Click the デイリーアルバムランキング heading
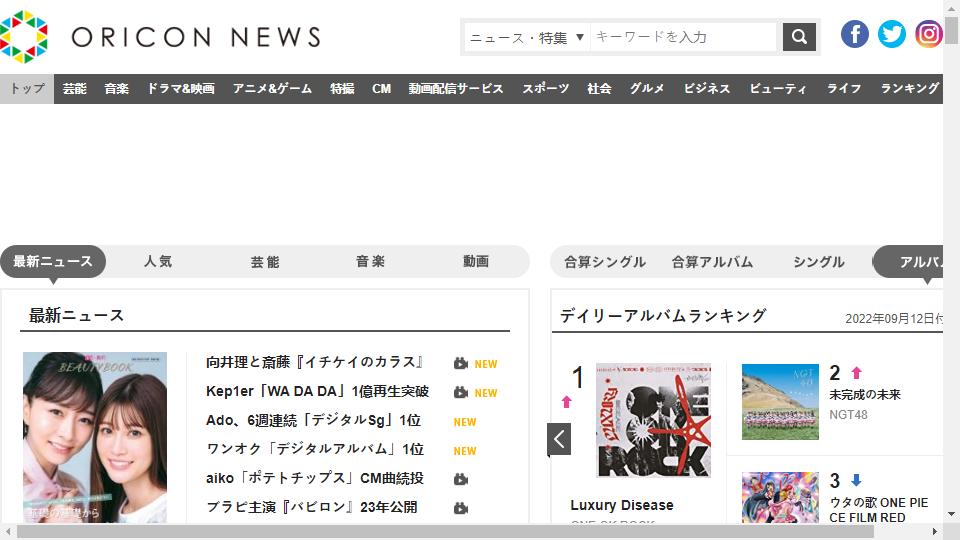 click(662, 315)
